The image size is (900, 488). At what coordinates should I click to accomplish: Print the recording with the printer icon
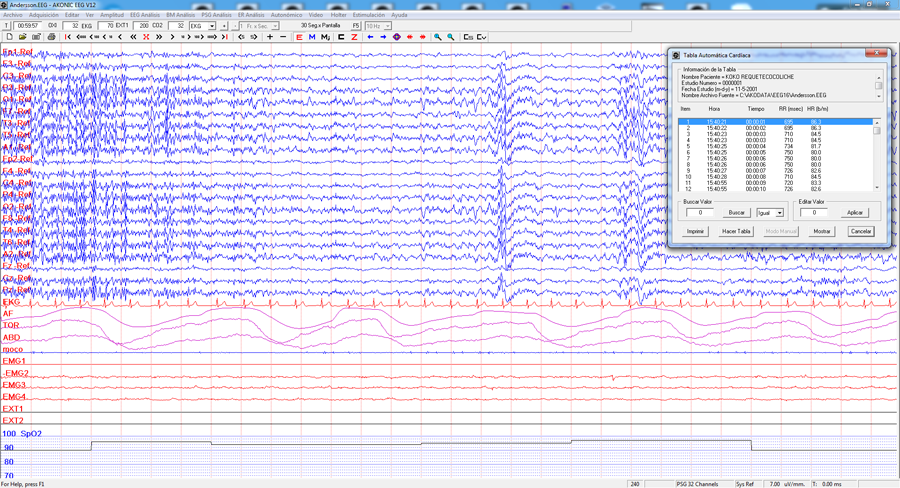pyautogui.click(x=51, y=37)
